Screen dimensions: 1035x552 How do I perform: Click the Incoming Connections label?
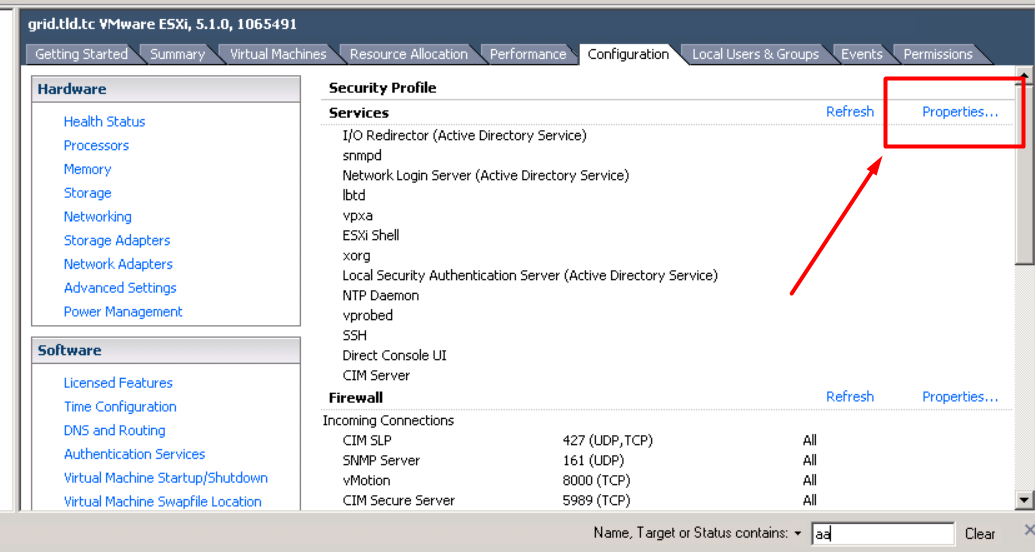388,421
